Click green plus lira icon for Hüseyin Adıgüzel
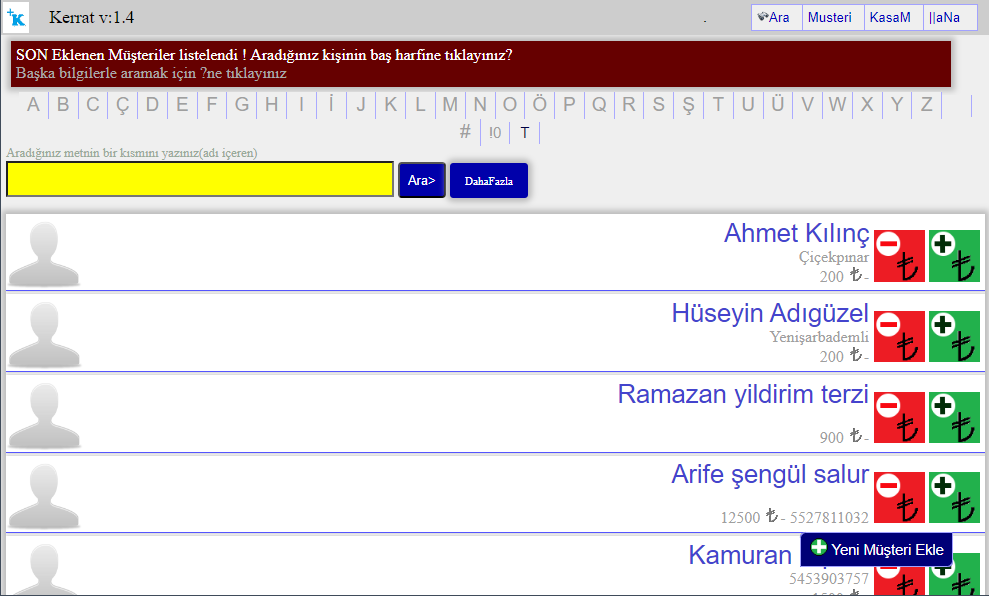The height and width of the screenshot is (596, 989). (954, 337)
